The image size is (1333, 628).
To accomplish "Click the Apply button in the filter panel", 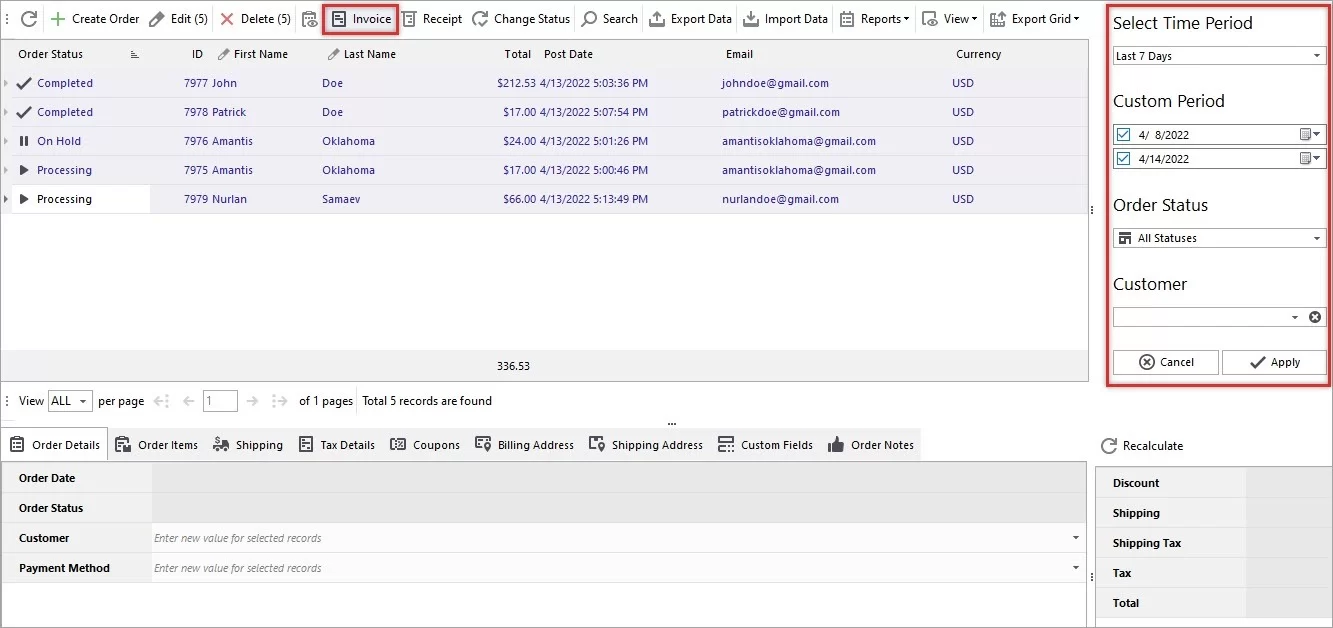I will 1274,362.
